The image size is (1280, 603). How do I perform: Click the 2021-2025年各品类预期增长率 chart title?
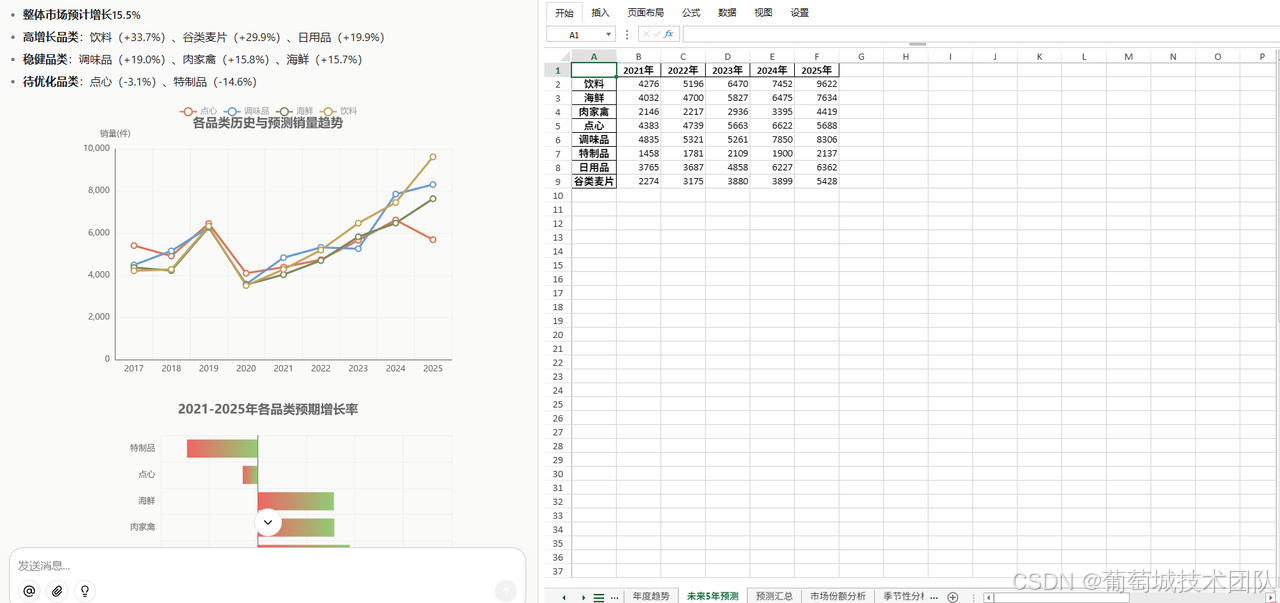[268, 409]
